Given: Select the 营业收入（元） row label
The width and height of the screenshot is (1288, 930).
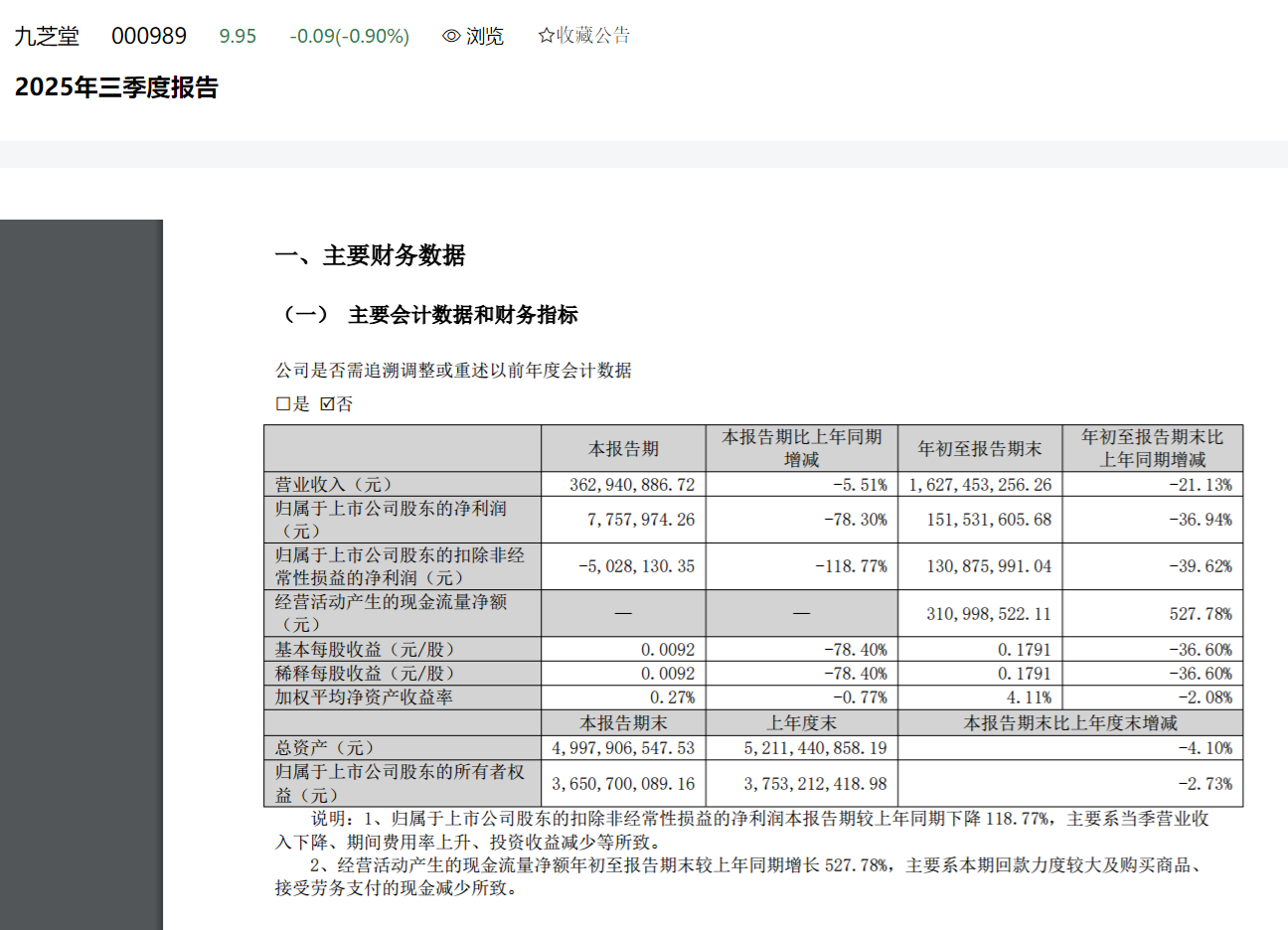Looking at the screenshot, I should (334, 485).
